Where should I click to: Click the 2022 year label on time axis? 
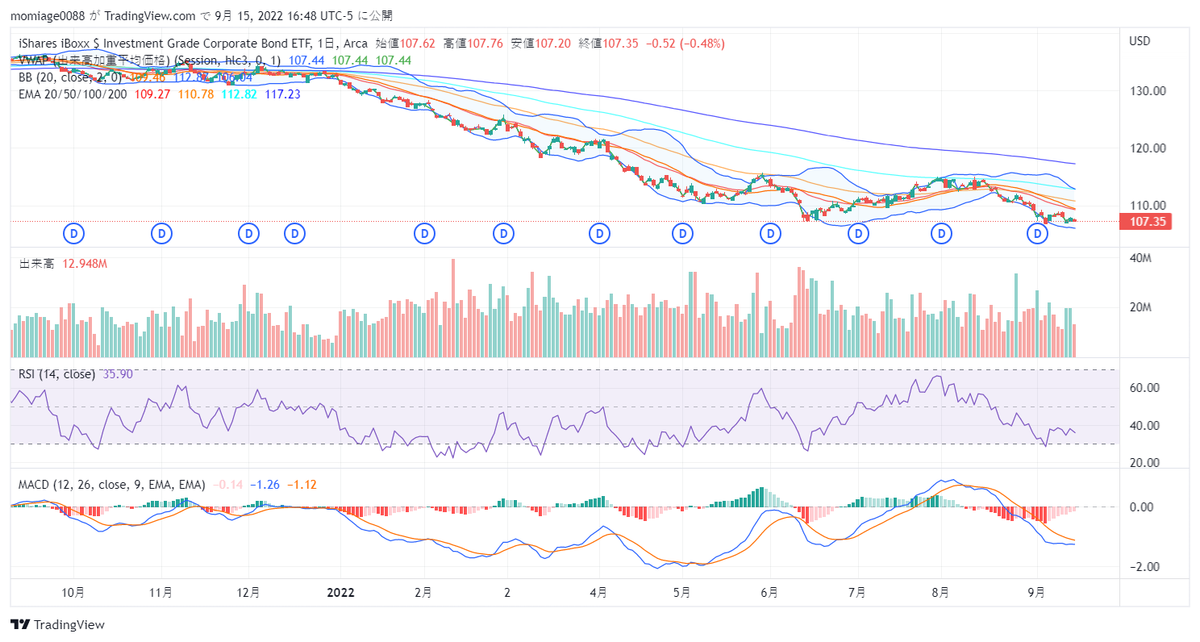tap(343, 592)
